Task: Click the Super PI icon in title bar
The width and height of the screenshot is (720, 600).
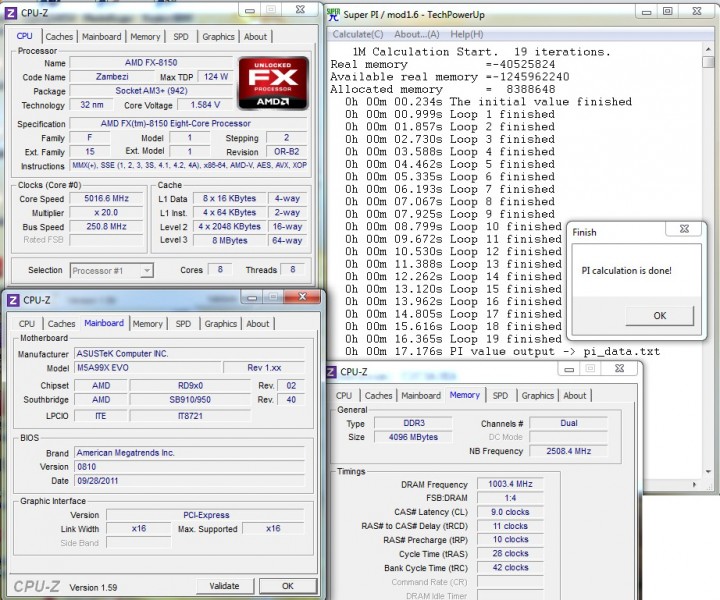Action: click(334, 15)
